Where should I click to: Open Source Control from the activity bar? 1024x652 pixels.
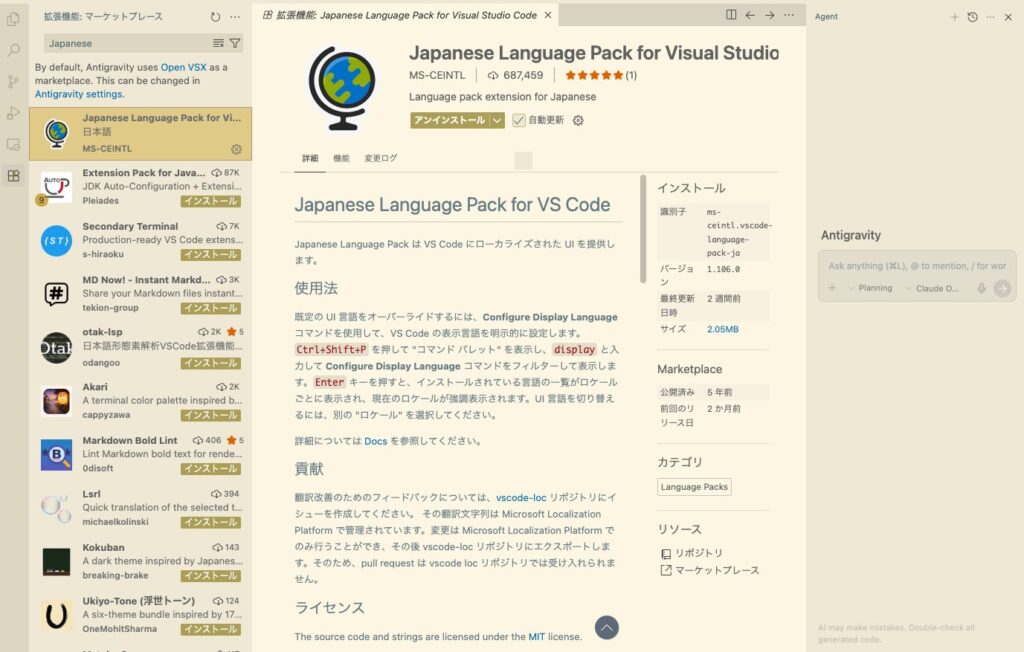[13, 81]
